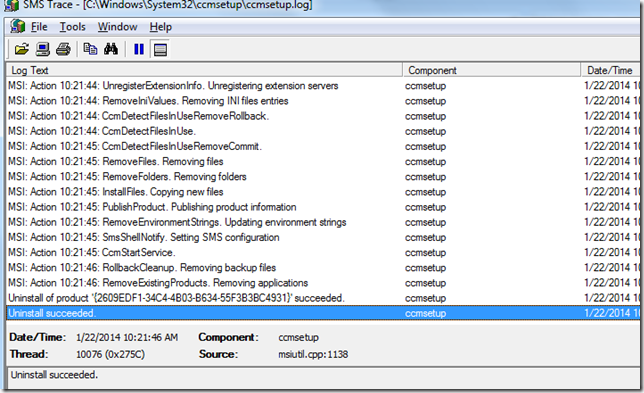
Task: Click the Log Text column header
Action: click(x=205, y=70)
